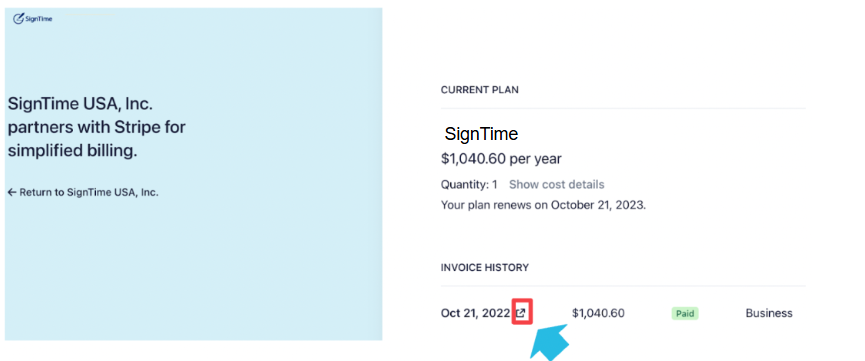The image size is (865, 361).
Task: Click the $1,040.60 per year price
Action: (501, 159)
